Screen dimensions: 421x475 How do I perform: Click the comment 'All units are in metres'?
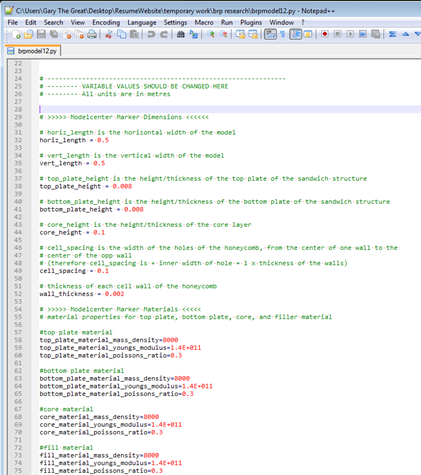126,94
